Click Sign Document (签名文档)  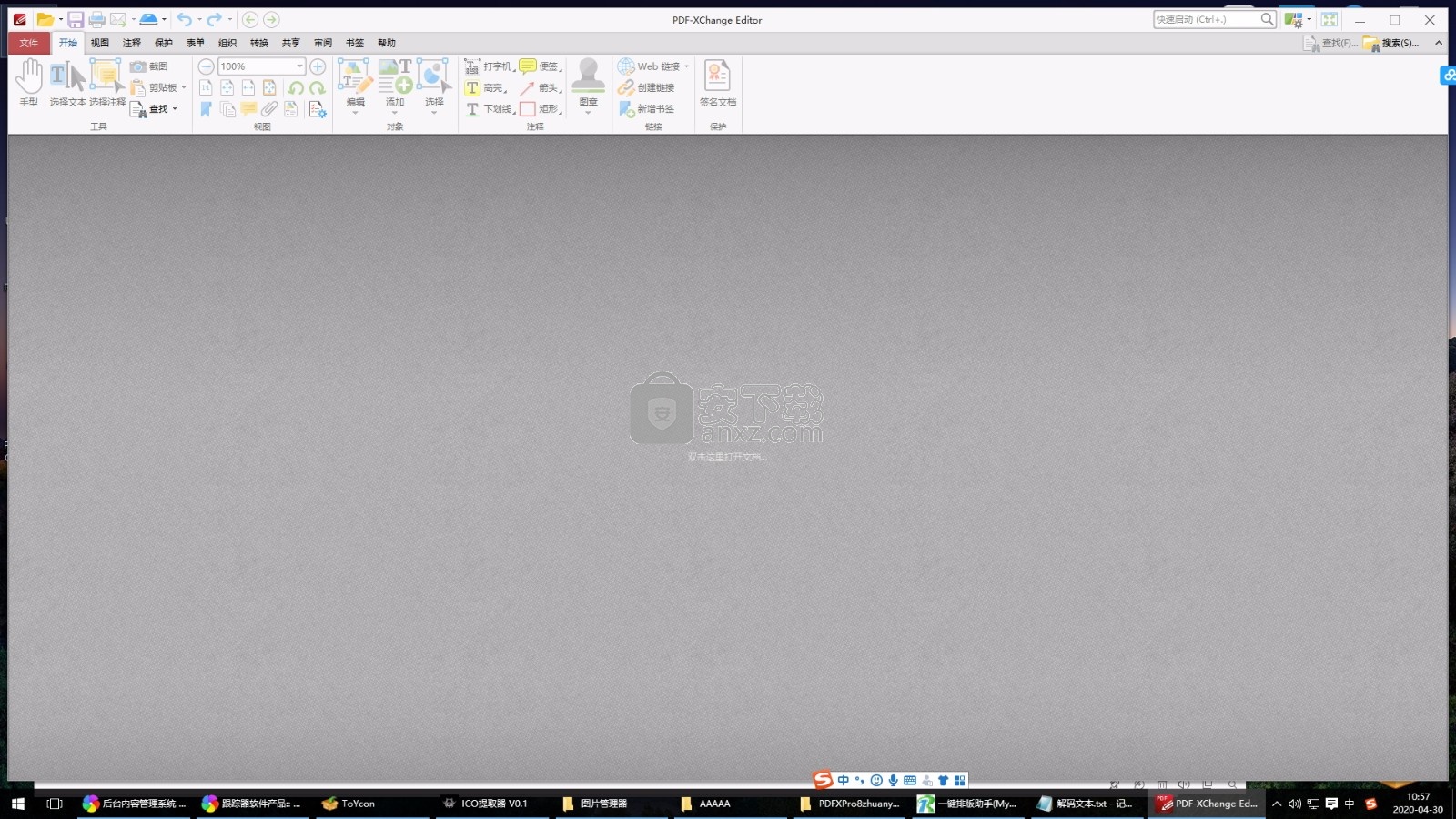click(x=718, y=84)
